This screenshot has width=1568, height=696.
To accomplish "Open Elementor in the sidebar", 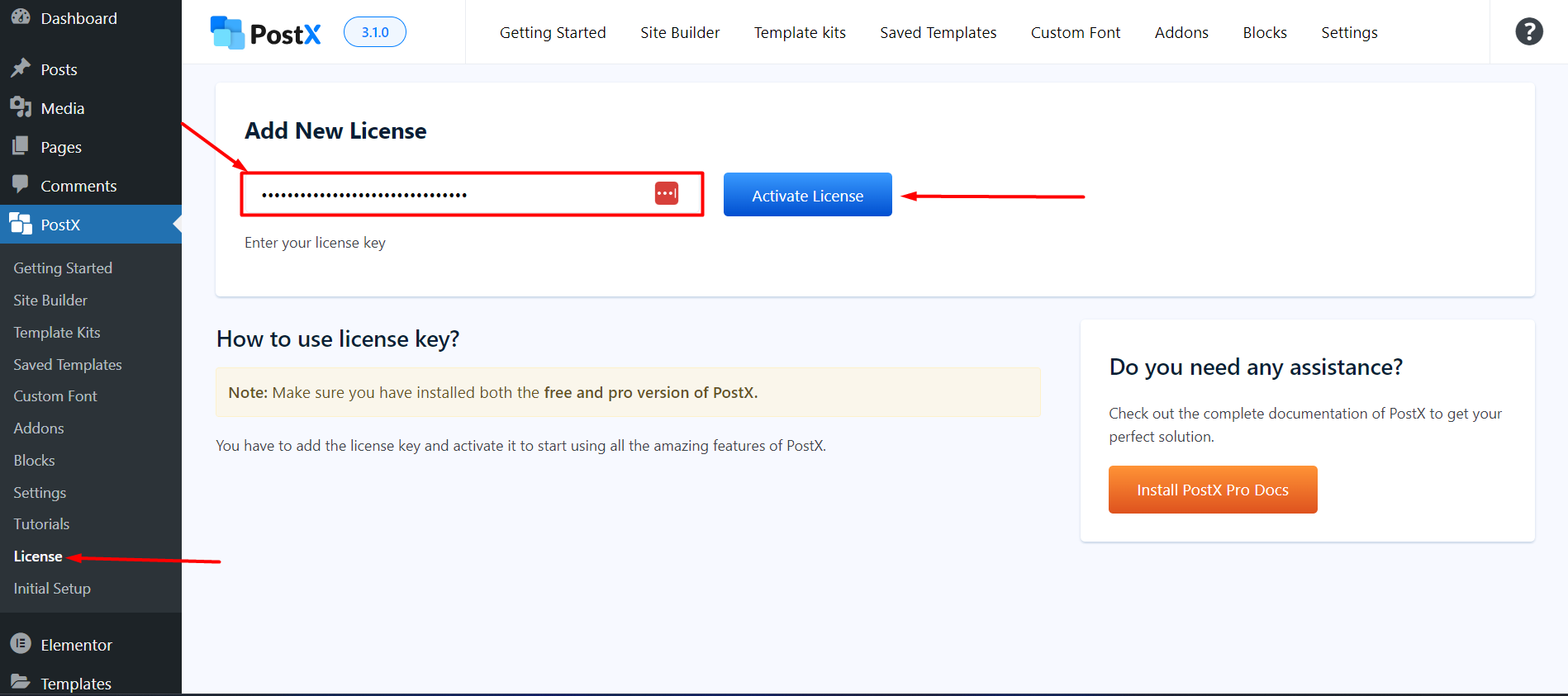I will pyautogui.click(x=91, y=645).
